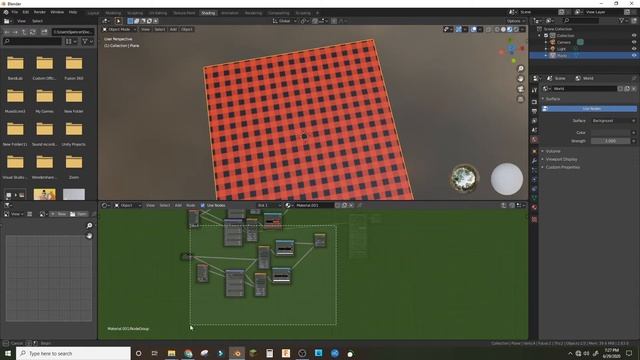Screen dimensions: 640x360
Task: Open the Surface Background shader dropdown
Action: (x=613, y=121)
